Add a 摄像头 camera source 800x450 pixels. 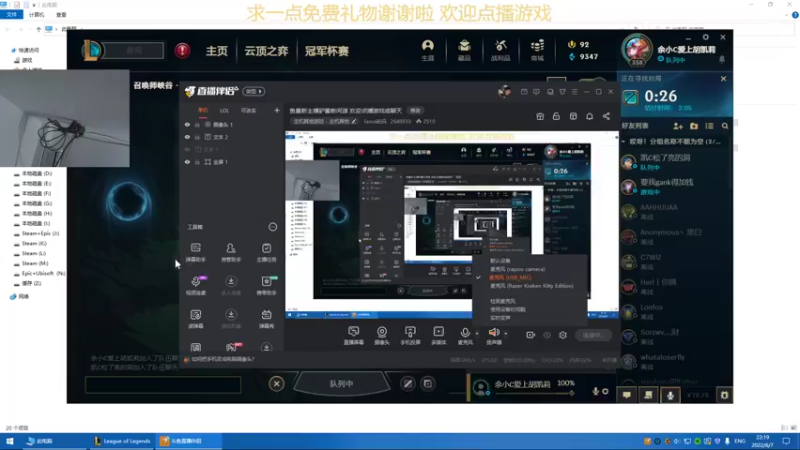coord(382,336)
